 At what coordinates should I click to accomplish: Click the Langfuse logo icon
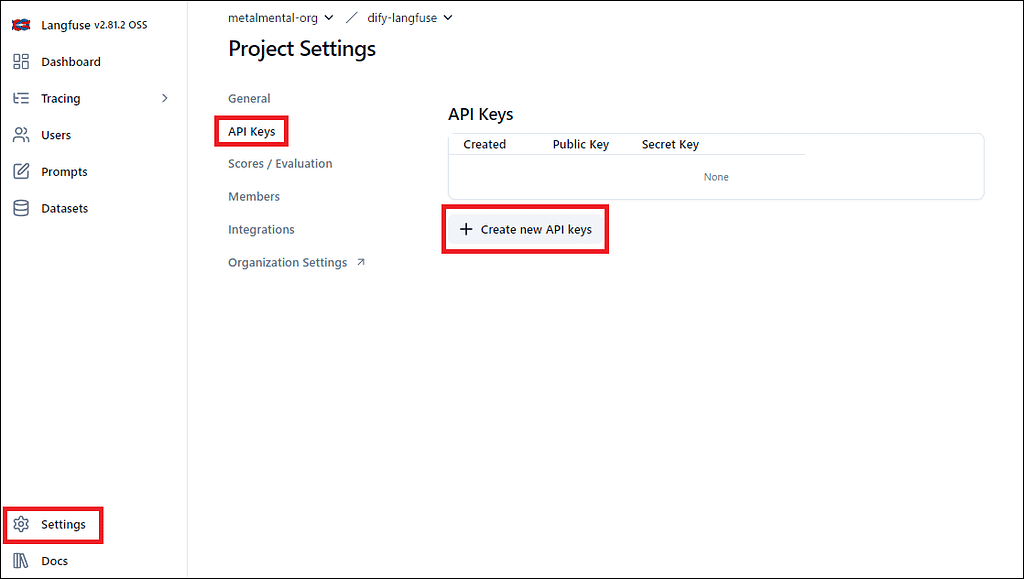[21, 24]
